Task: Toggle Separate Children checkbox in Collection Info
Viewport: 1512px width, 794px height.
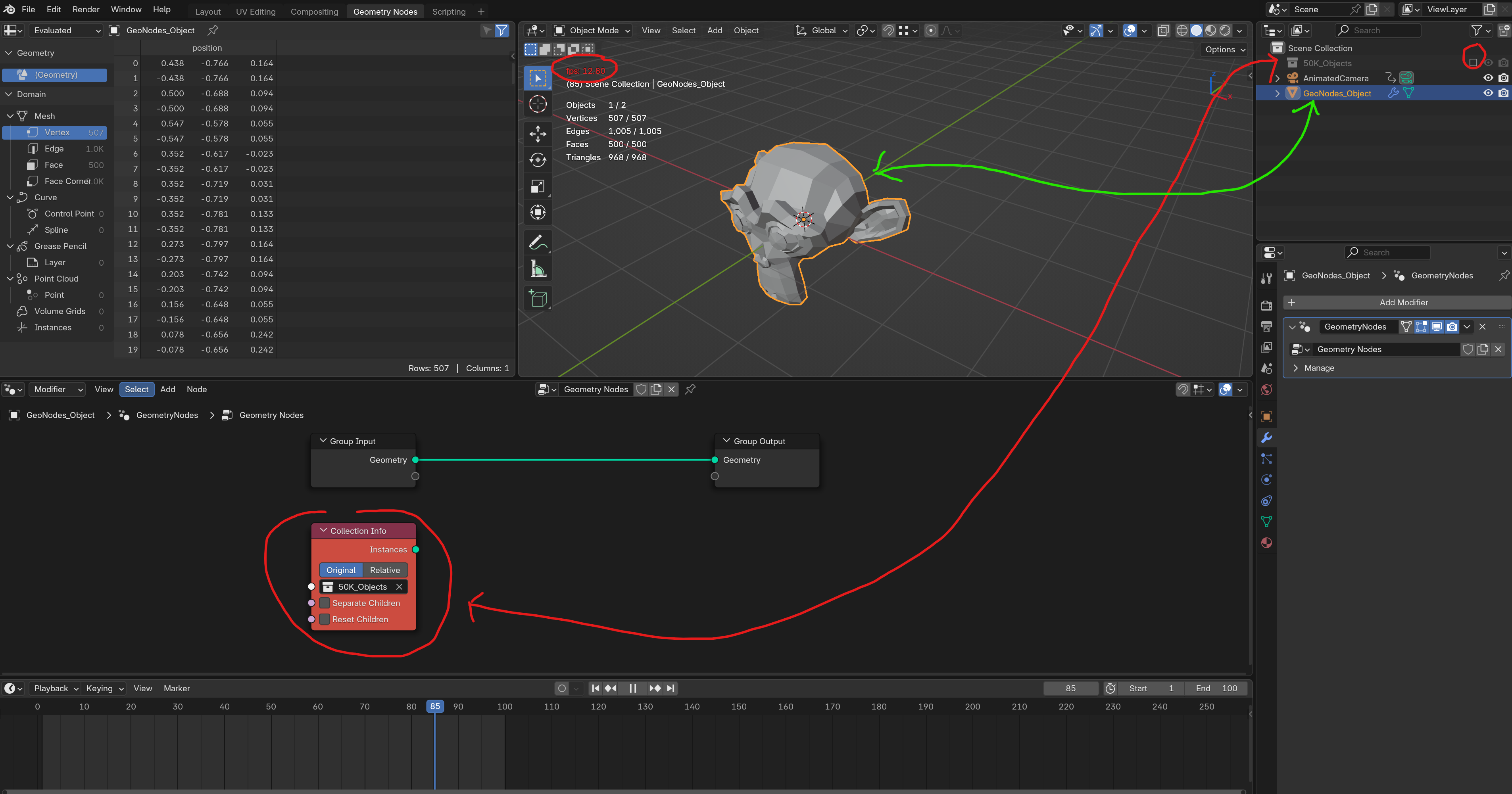Action: 325,603
